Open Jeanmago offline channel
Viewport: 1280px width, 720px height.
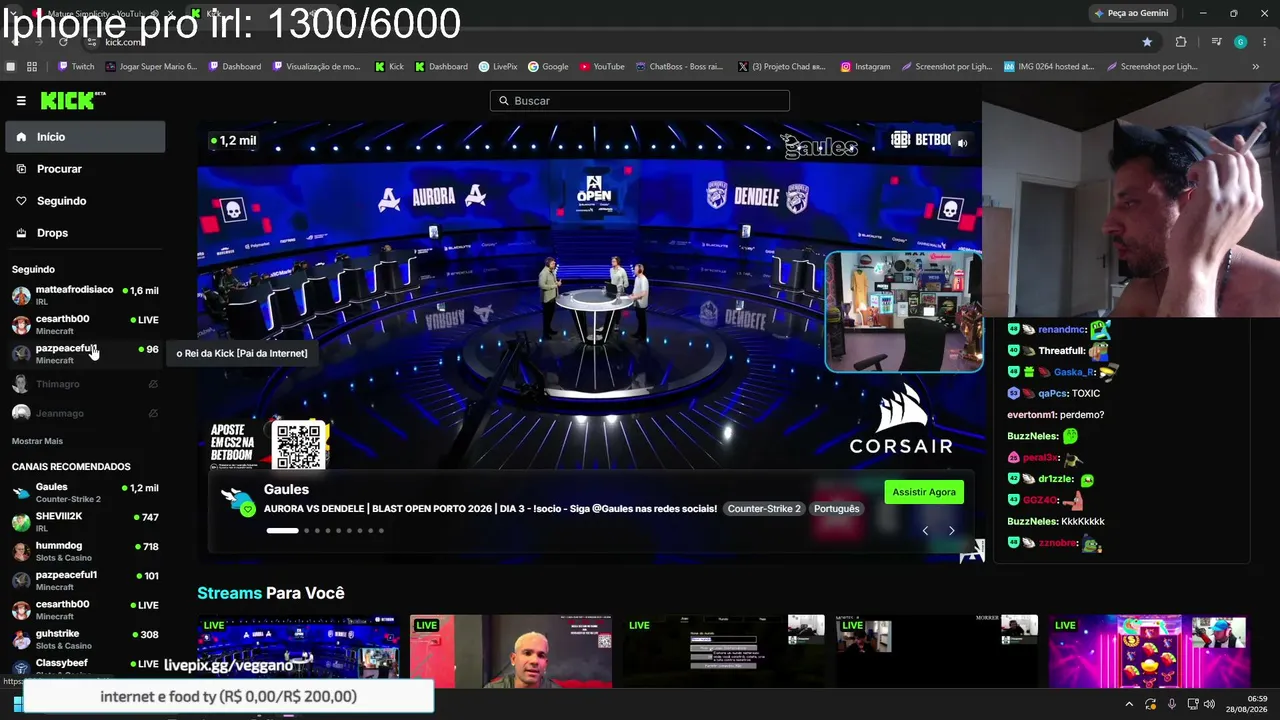85,413
